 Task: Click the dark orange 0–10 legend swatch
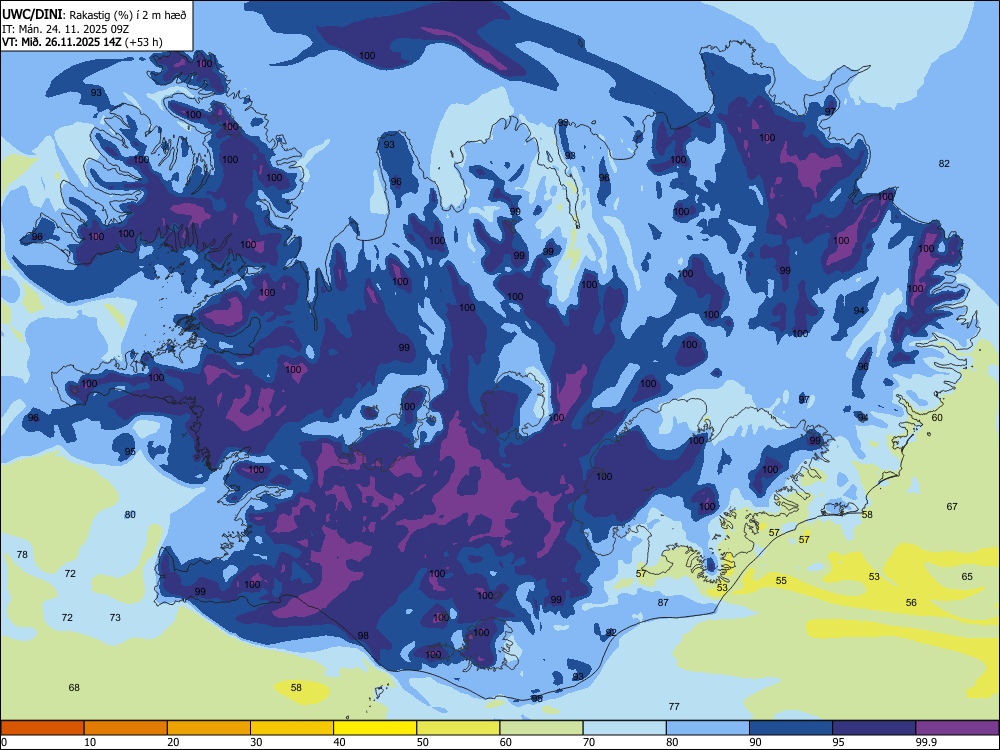(42, 728)
